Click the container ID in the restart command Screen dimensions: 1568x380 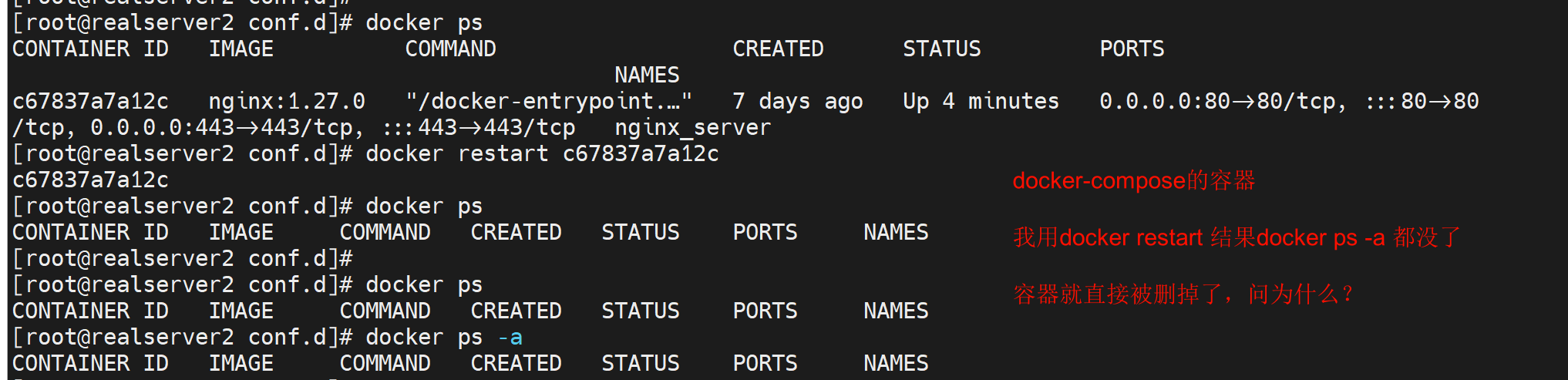click(x=641, y=154)
